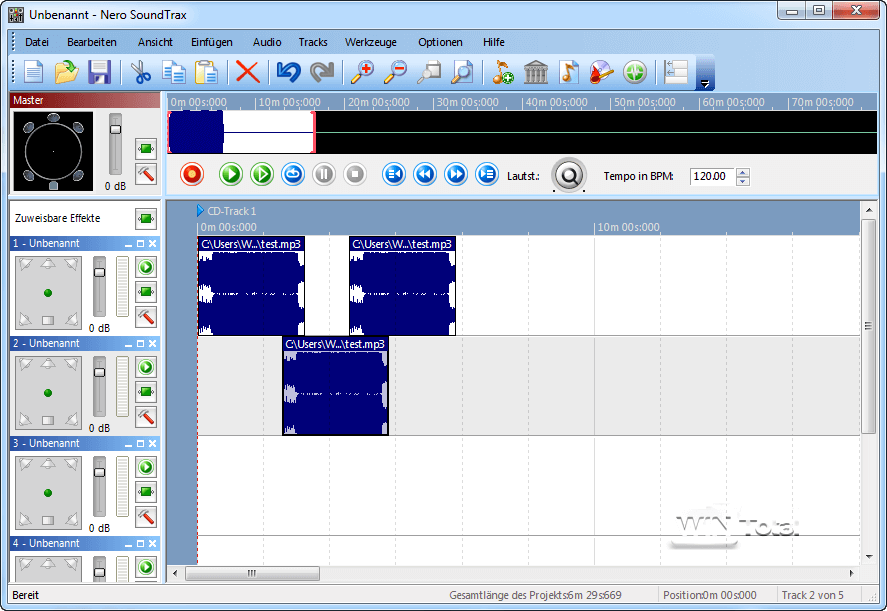The image size is (887, 611).
Task: Click the Undo arrow icon
Action: pyautogui.click(x=289, y=72)
